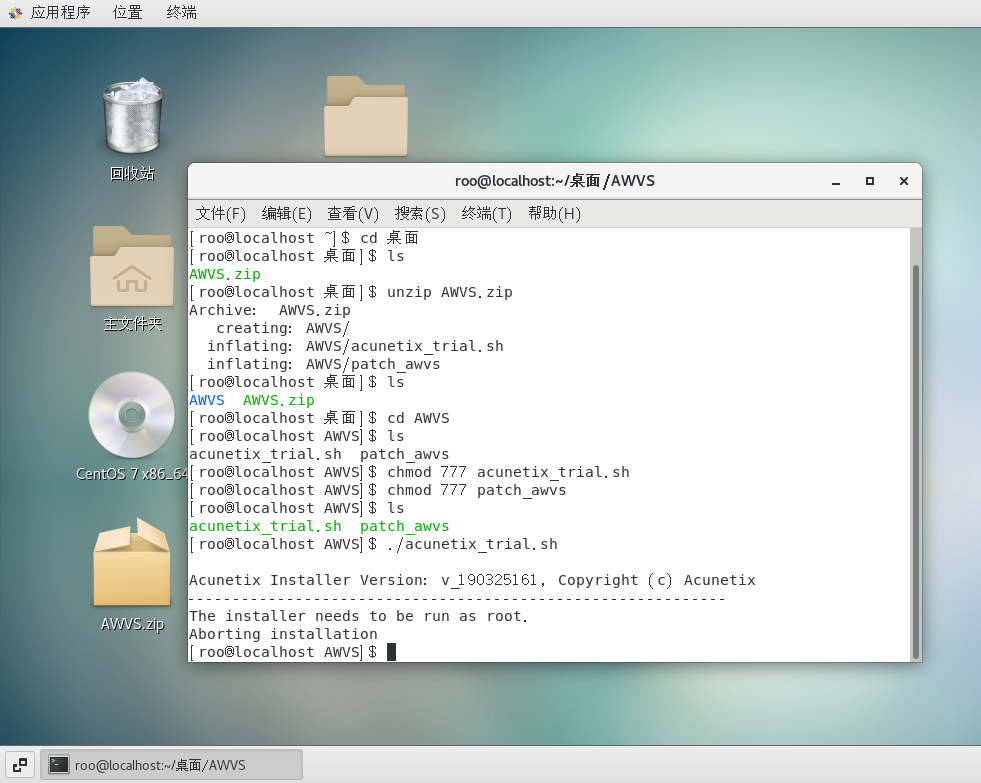Click the './acunetix_trial.sh' command text
Screen dimensions: 981x783
click(x=472, y=544)
